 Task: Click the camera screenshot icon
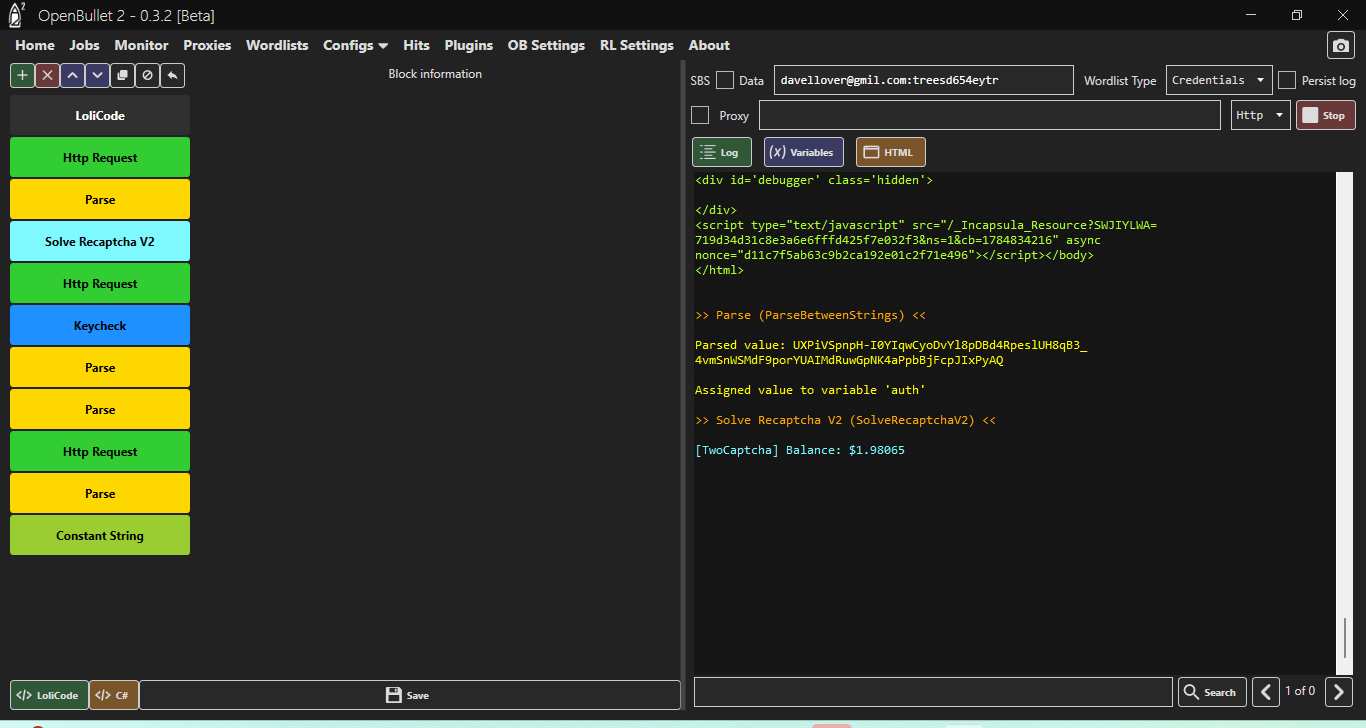1340,46
